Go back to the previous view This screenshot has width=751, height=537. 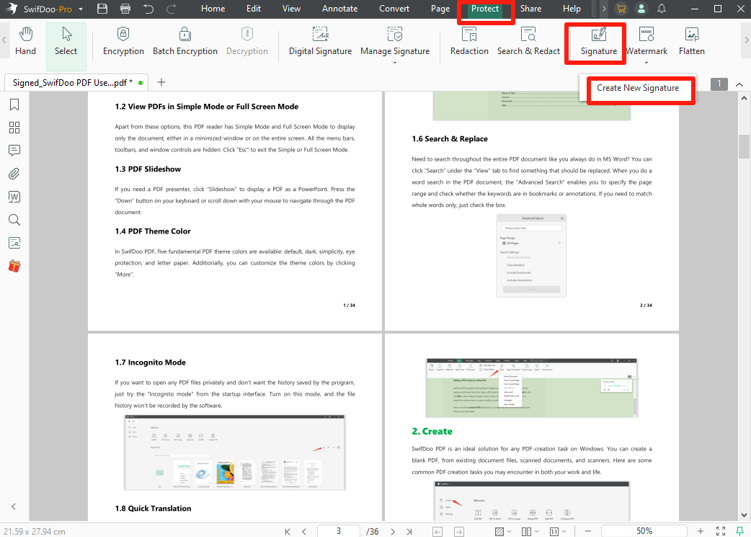pyautogui.click(x=437, y=531)
